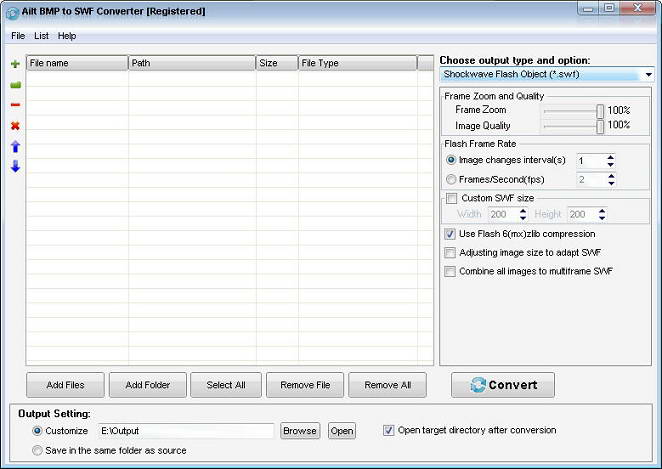Screen dimensions: 662x469
Task: Click the blue move up arrow icon
Action: click(15, 146)
